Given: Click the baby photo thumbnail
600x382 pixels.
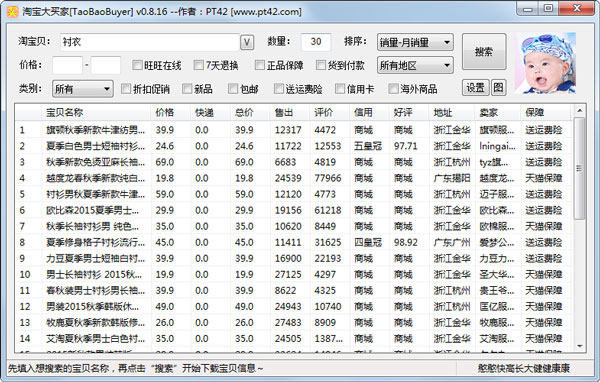Looking at the screenshot, I should point(545,63).
